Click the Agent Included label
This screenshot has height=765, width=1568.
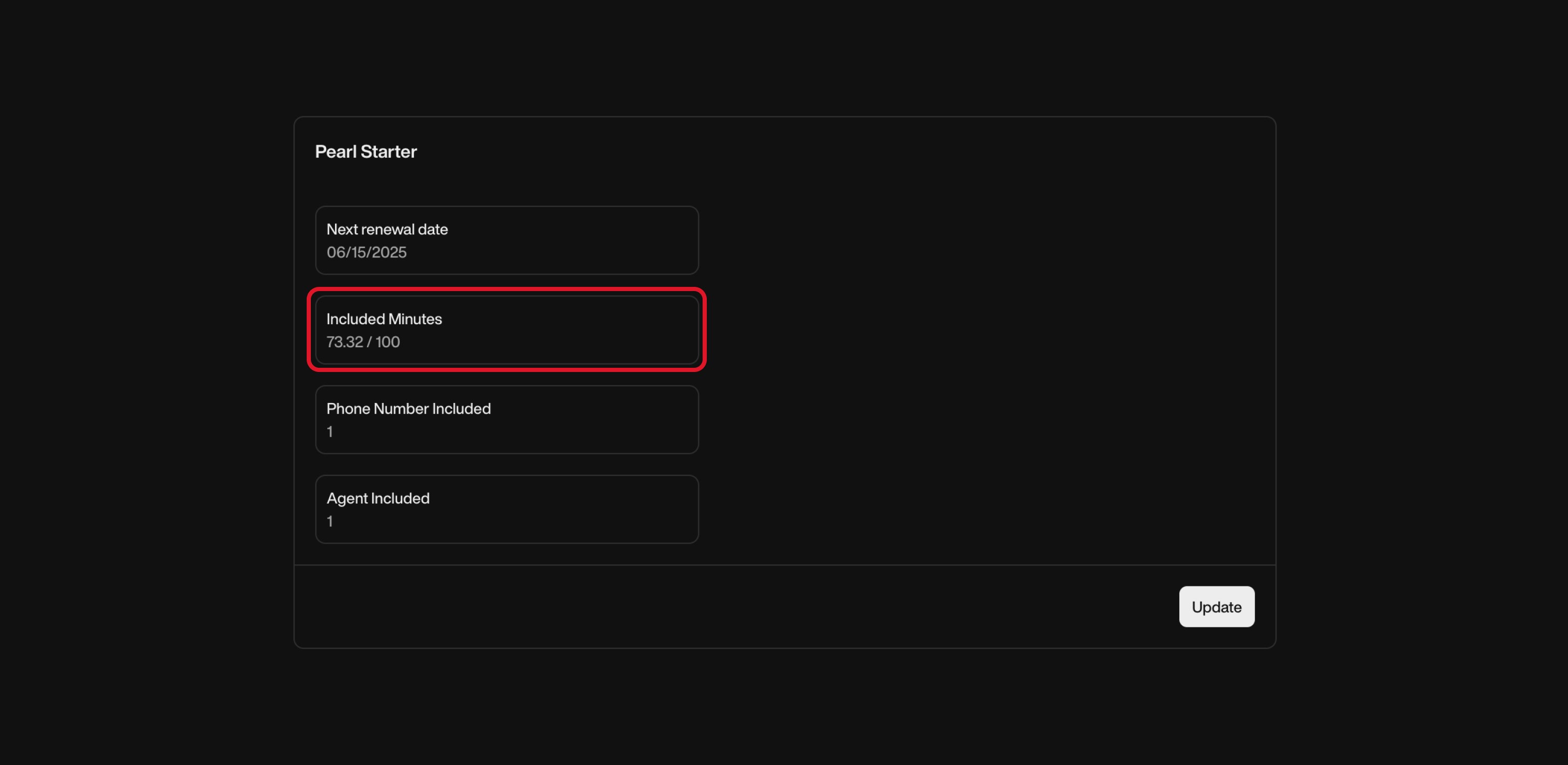click(378, 498)
